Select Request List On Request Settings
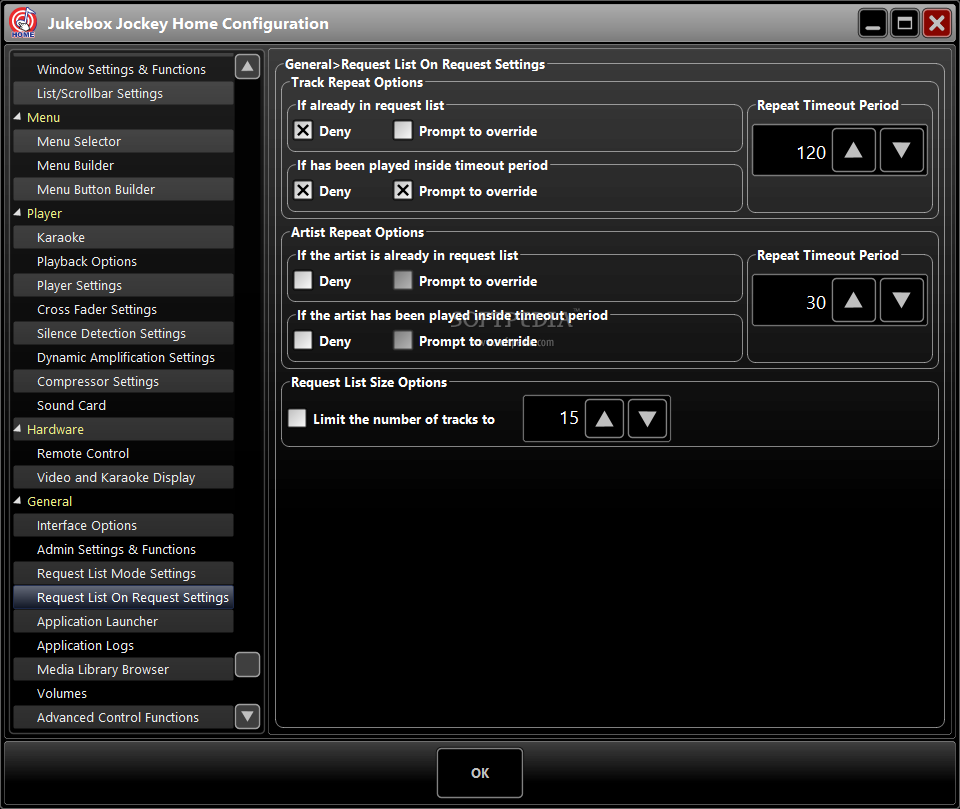960x809 pixels. pyautogui.click(x=123, y=597)
